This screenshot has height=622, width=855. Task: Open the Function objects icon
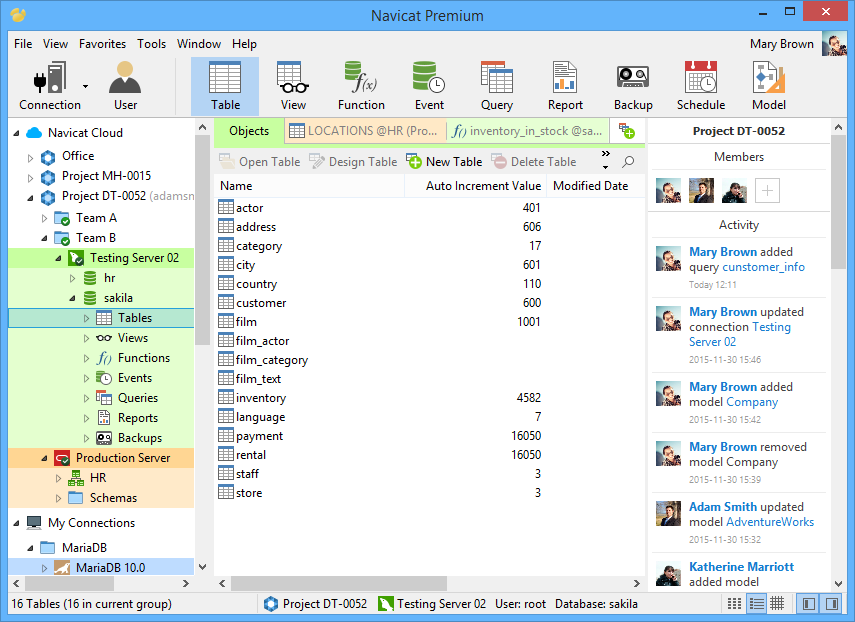coord(361,86)
